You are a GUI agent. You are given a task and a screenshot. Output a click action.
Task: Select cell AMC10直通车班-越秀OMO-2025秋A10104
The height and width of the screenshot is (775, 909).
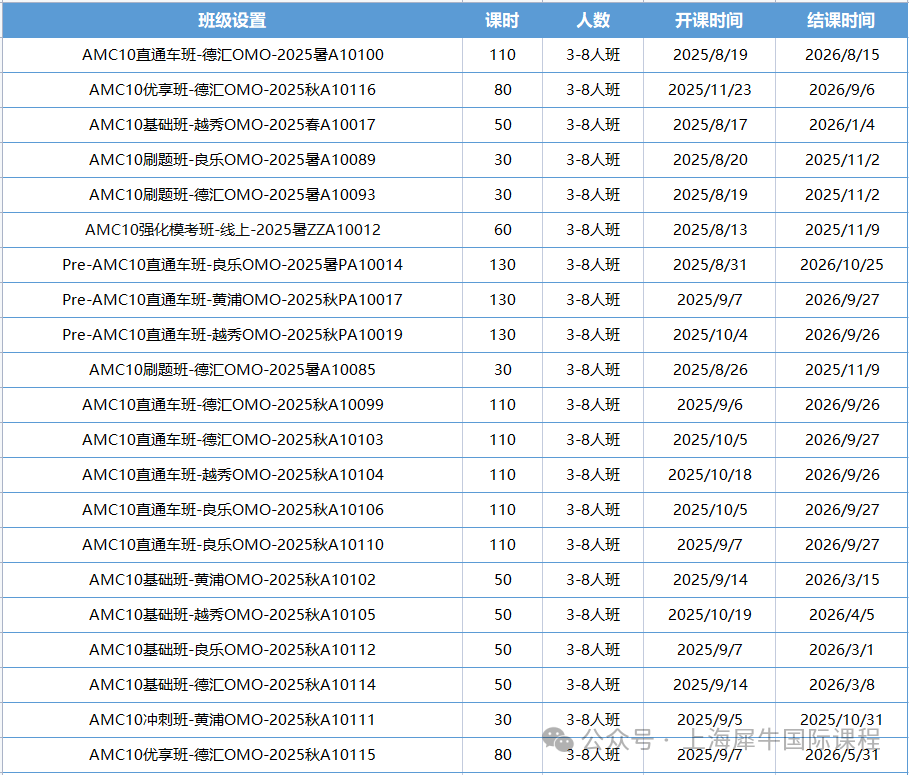[x=232, y=475]
